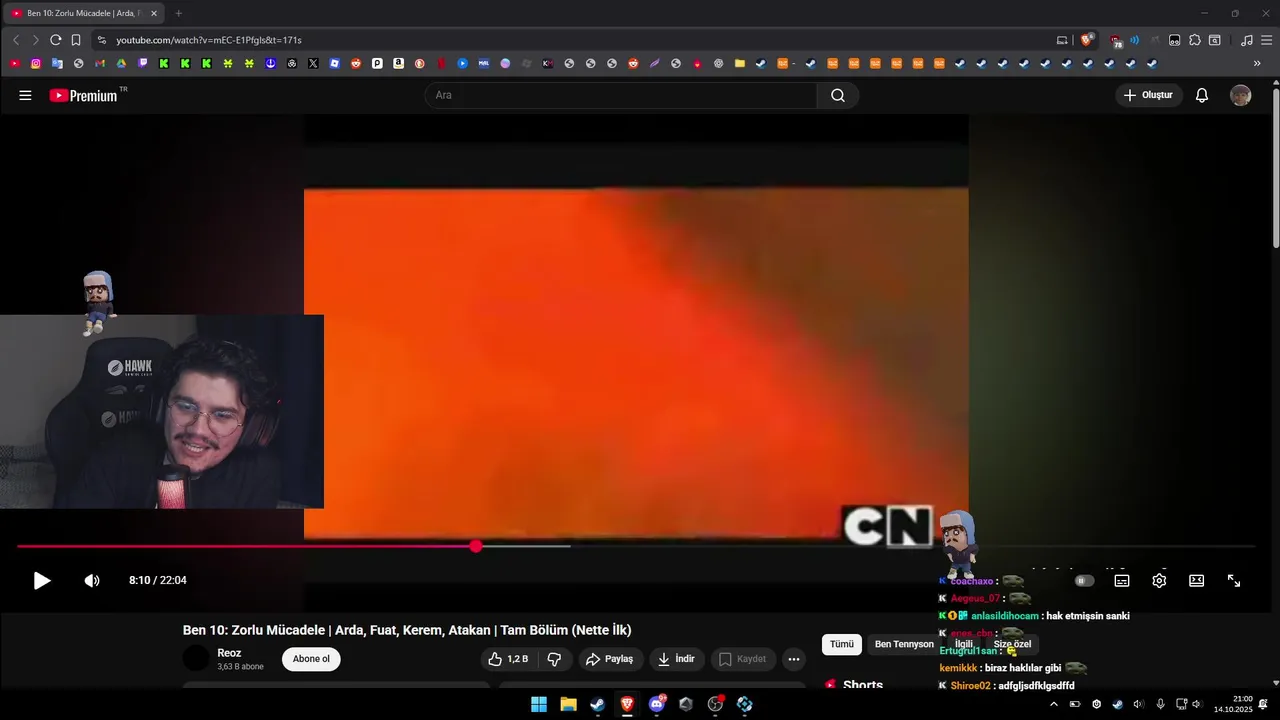Close the Ben 10 browser tab

coord(154,13)
